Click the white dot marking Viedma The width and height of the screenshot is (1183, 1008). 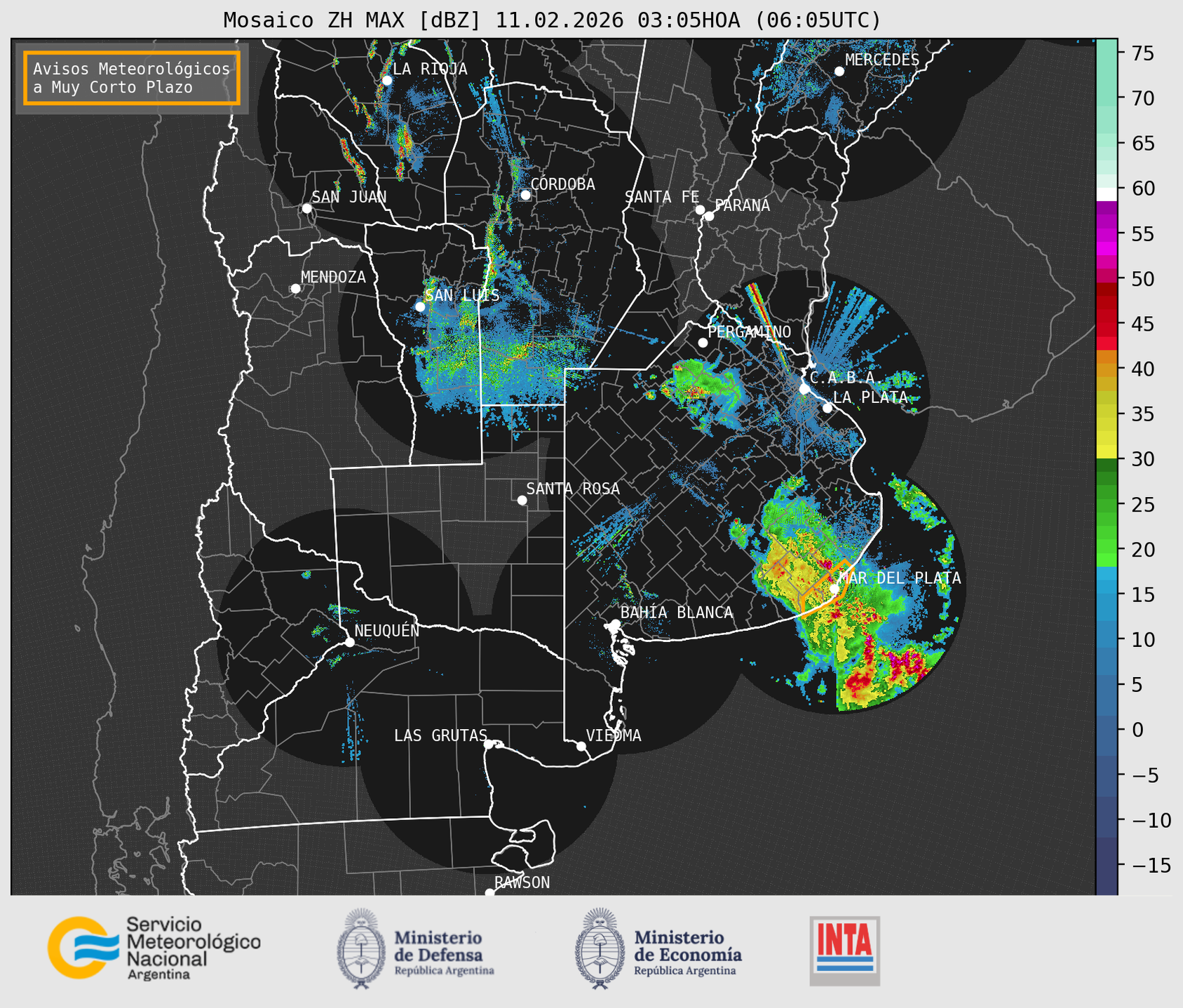click(x=581, y=746)
